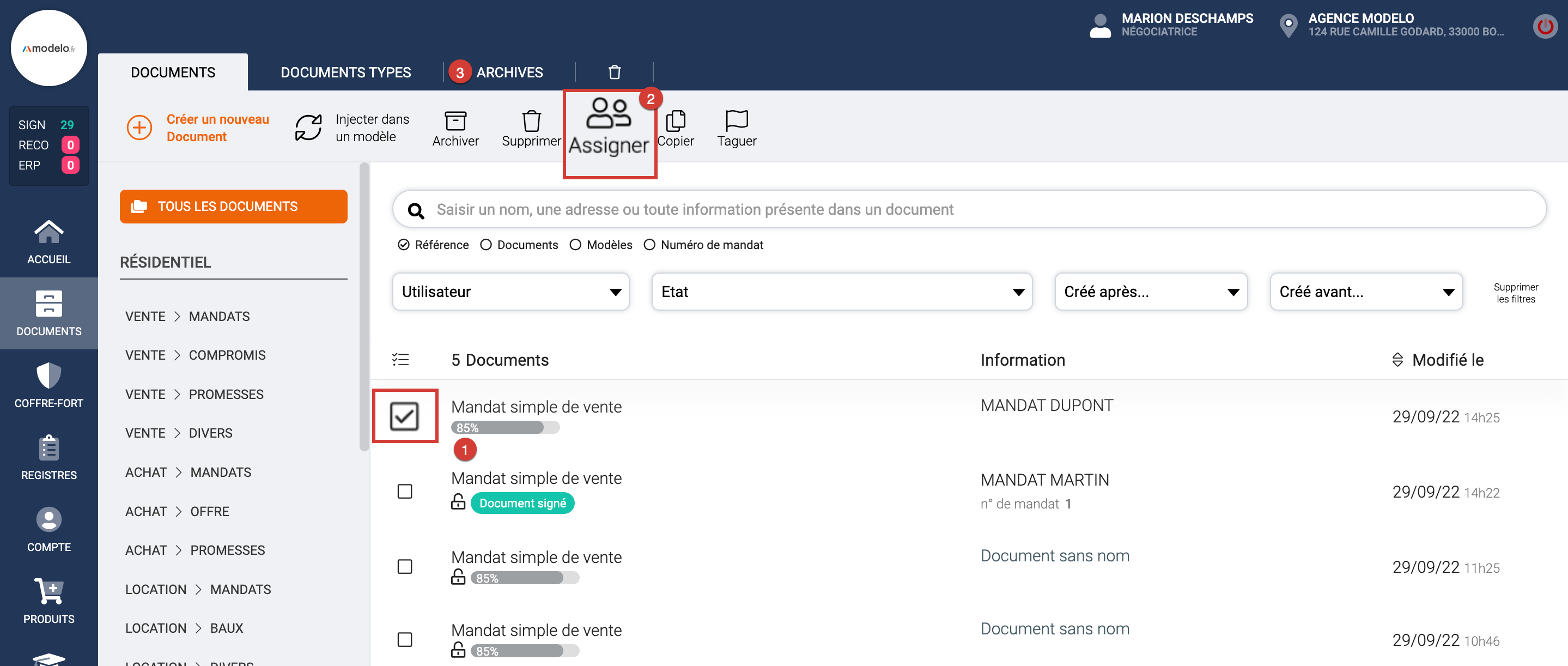
Task: Click the Copier documents icon
Action: click(x=675, y=120)
